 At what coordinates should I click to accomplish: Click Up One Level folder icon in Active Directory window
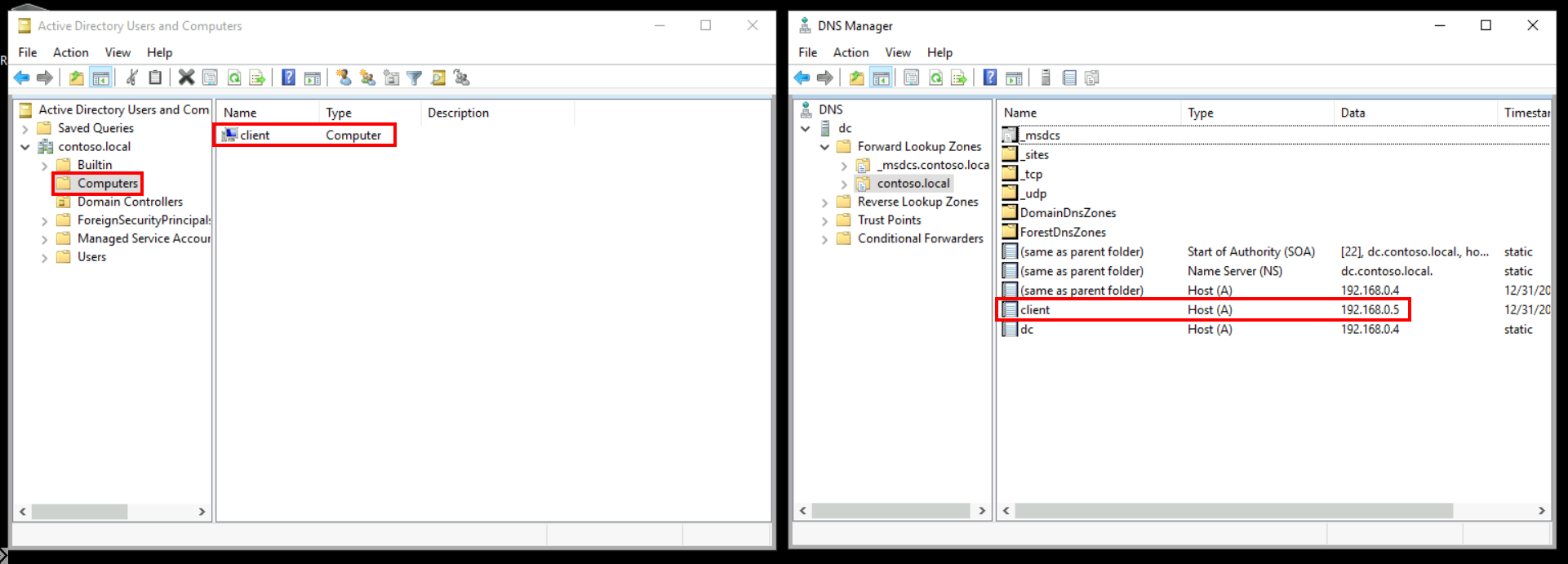76,78
